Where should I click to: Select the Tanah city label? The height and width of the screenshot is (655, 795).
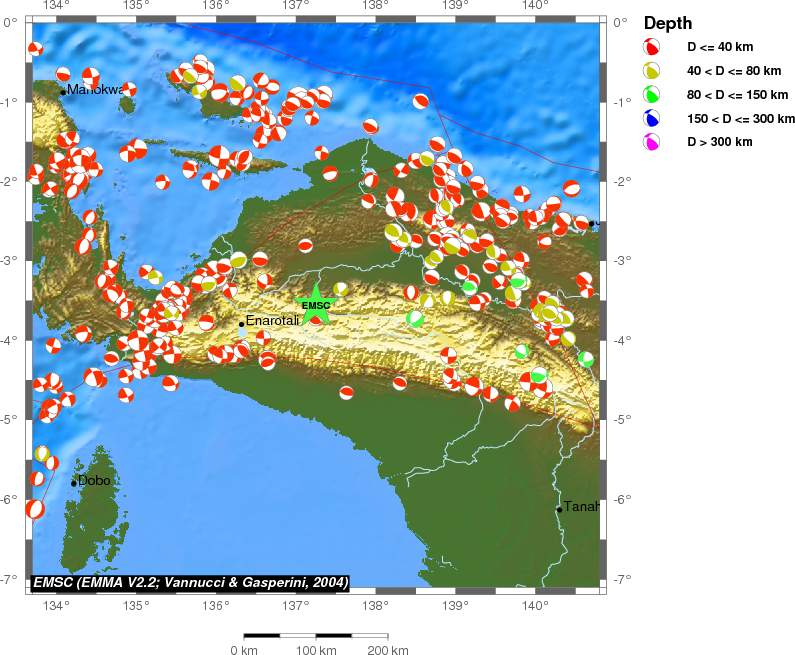[580, 507]
